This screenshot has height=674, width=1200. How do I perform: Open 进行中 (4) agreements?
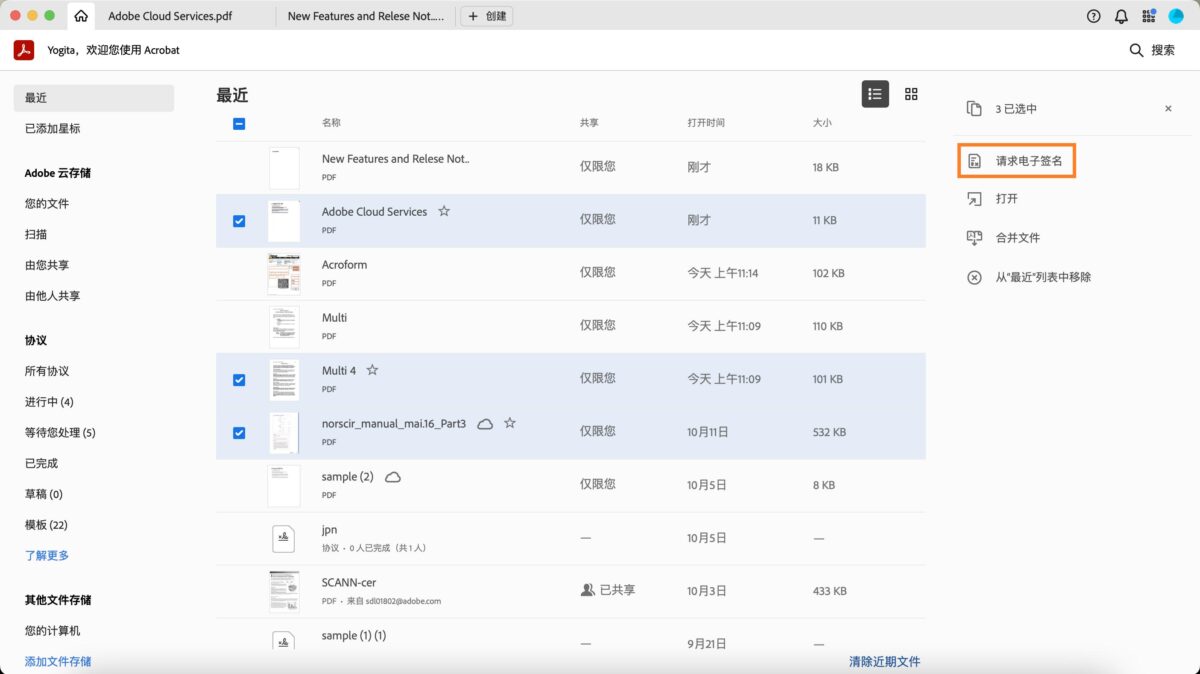49,402
